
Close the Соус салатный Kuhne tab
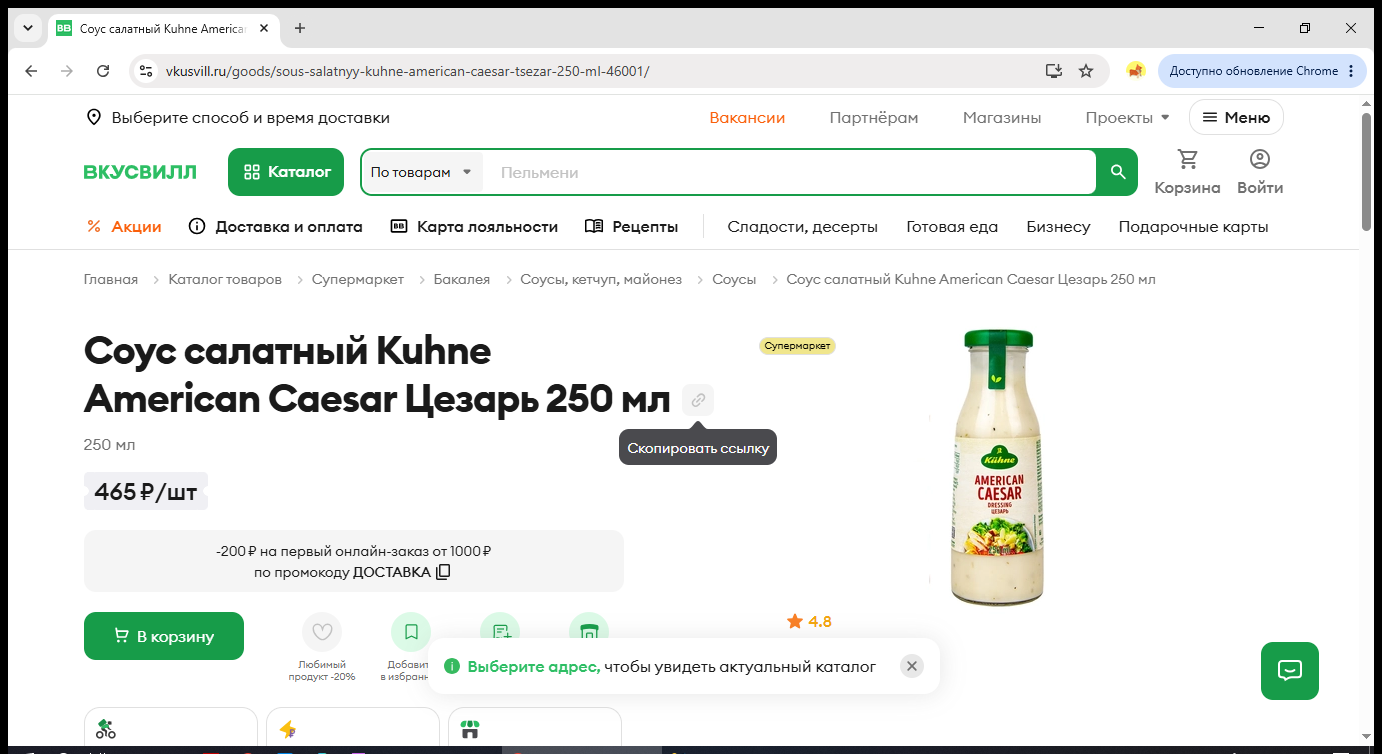click(x=264, y=28)
